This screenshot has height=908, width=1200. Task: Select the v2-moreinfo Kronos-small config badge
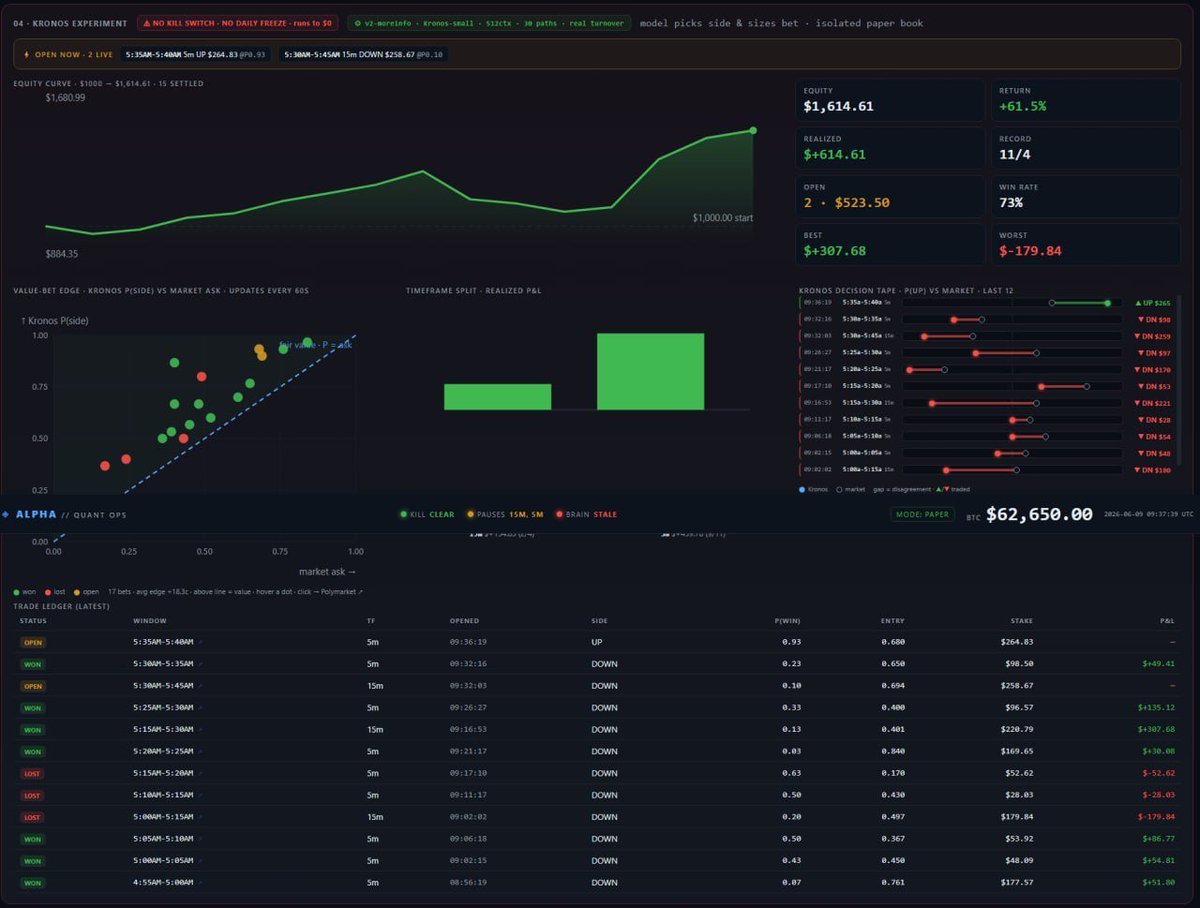click(489, 23)
